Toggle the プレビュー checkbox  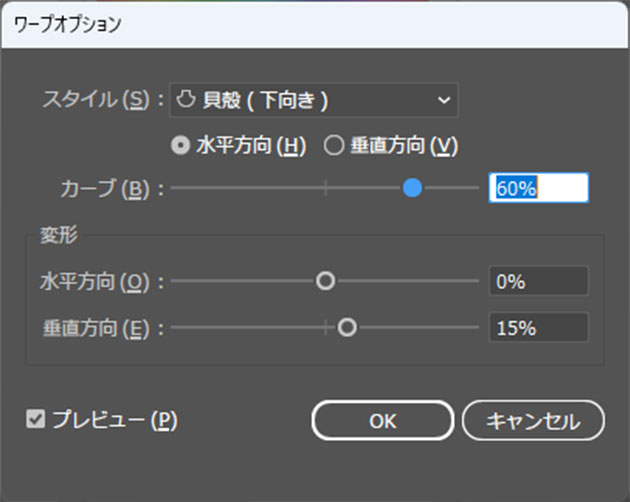36,420
